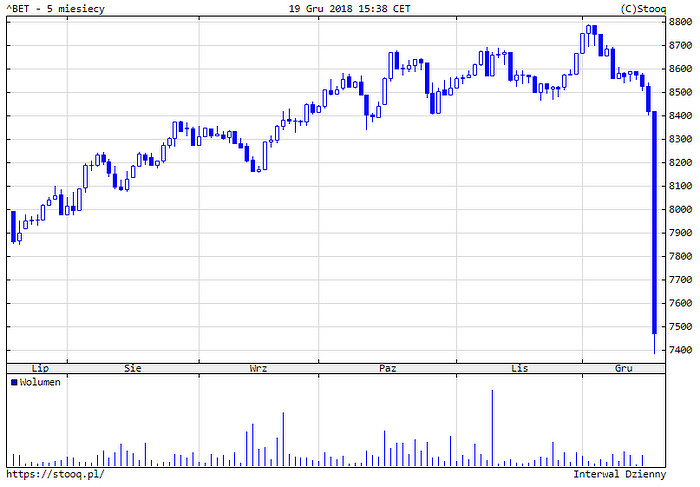The height and width of the screenshot is (487, 700).
Task: Click the 8700 price axis label
Action: click(x=680, y=46)
